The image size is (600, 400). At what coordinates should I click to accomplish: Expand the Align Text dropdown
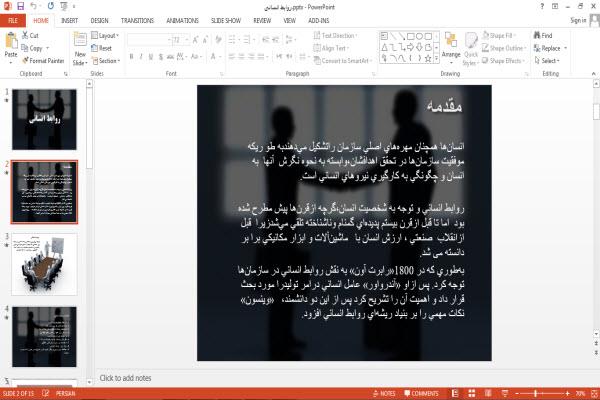(331, 48)
